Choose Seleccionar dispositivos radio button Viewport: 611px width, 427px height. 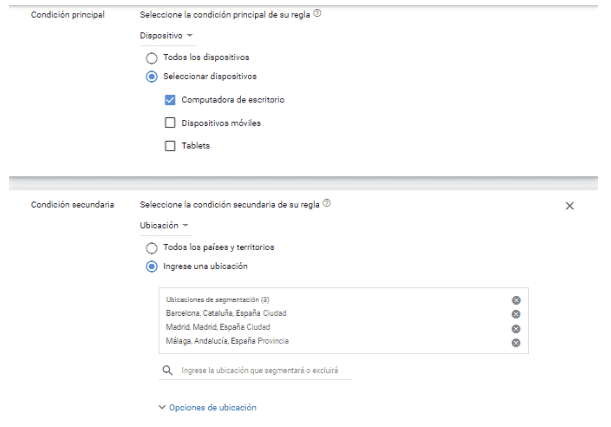(x=152, y=76)
